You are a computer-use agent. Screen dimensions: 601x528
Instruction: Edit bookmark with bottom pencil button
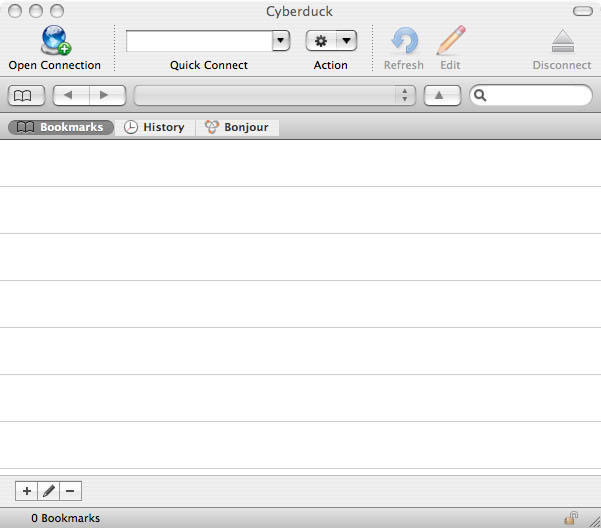(x=48, y=491)
